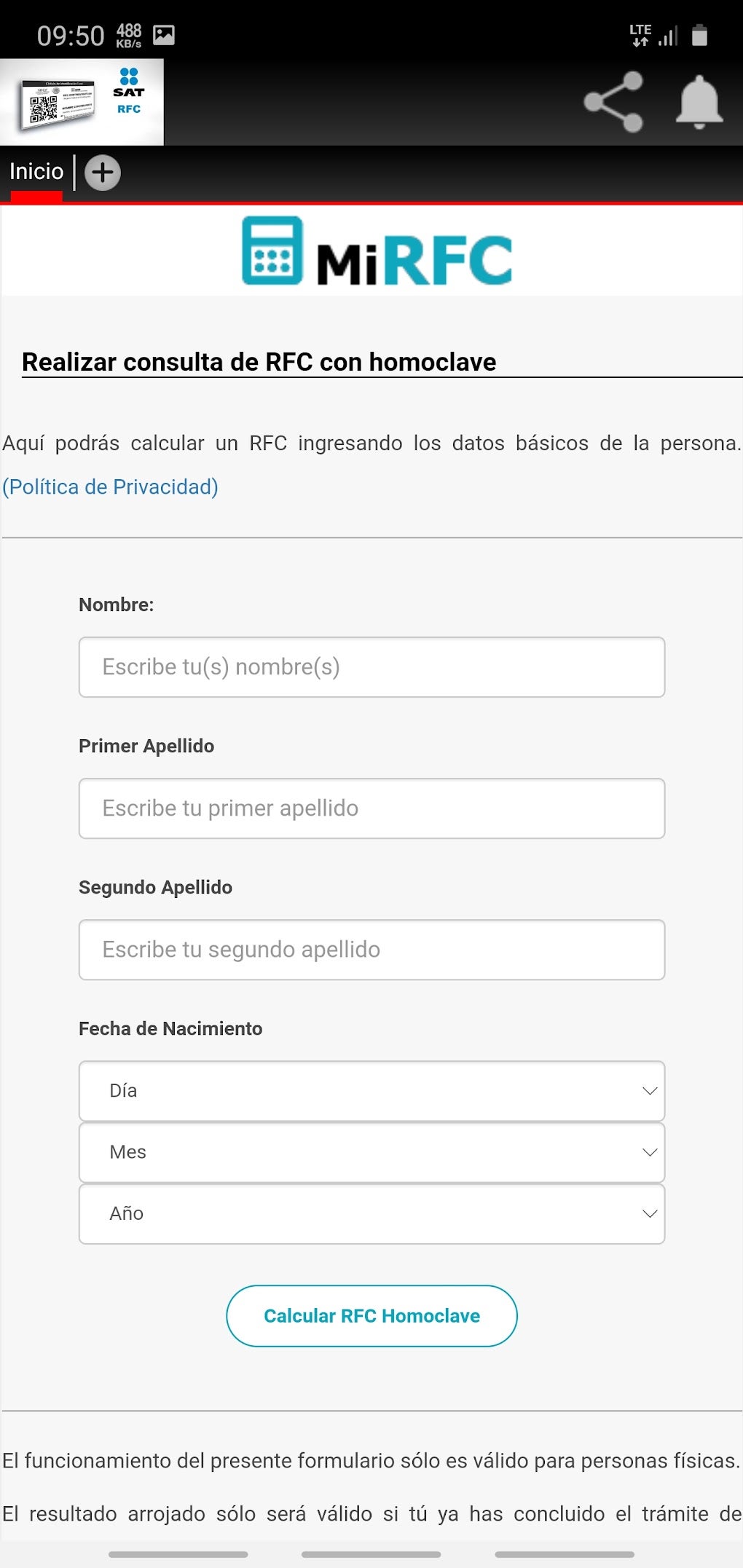743x1568 pixels.
Task: Click the Primer Apellido input field
Action: click(371, 808)
